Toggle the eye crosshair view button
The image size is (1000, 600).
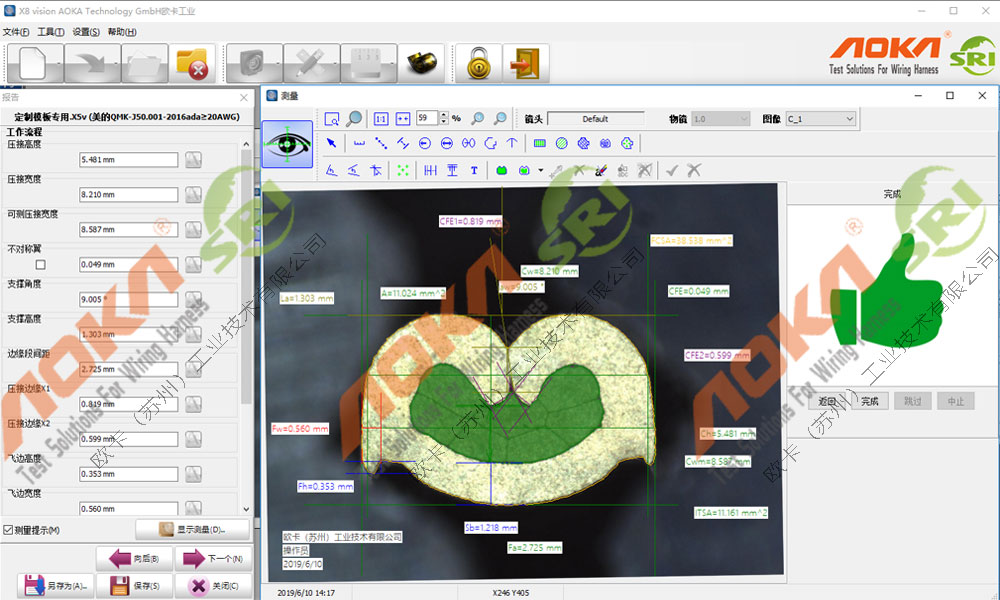pyautogui.click(x=287, y=144)
